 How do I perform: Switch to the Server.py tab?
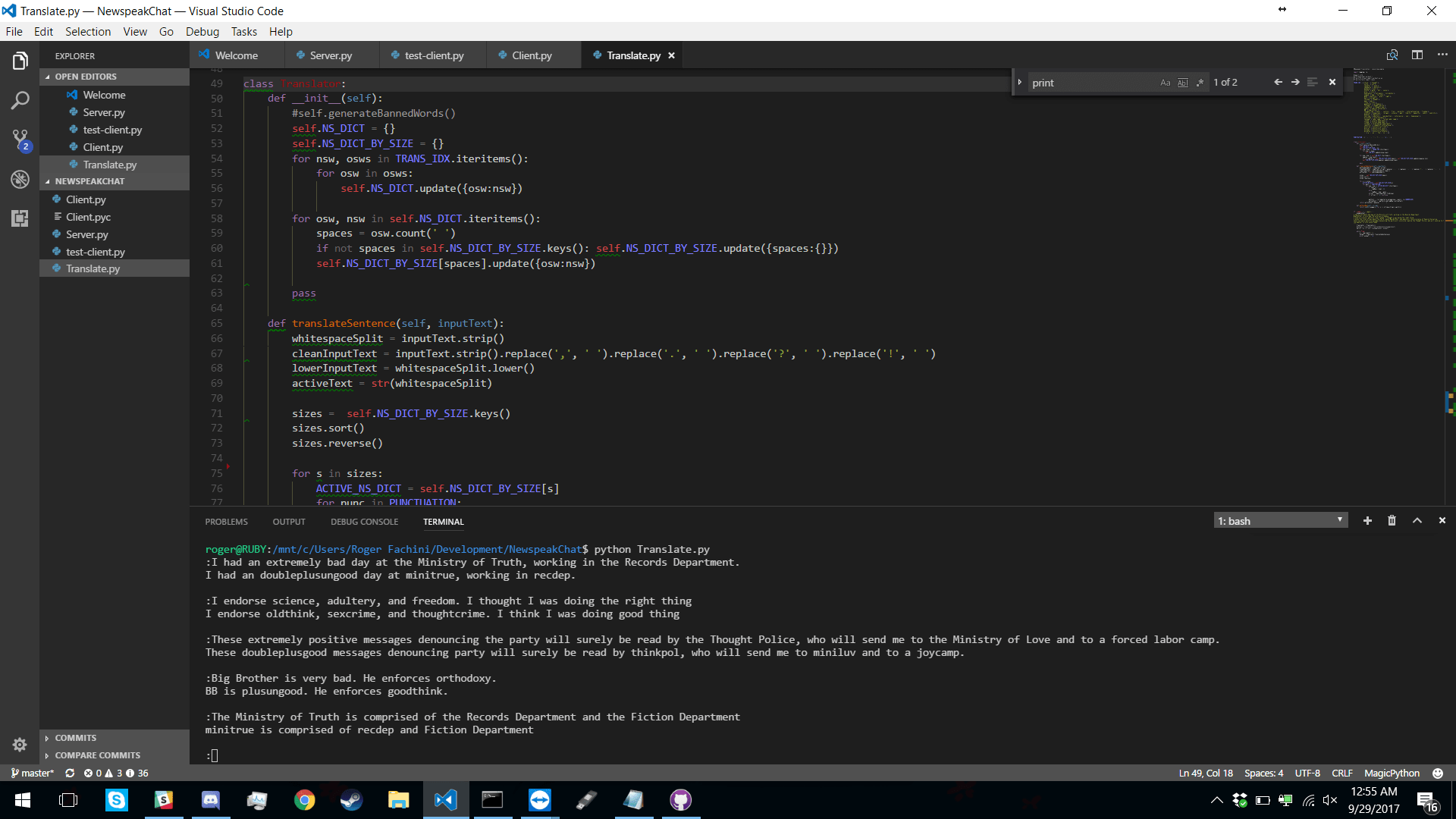[330, 55]
